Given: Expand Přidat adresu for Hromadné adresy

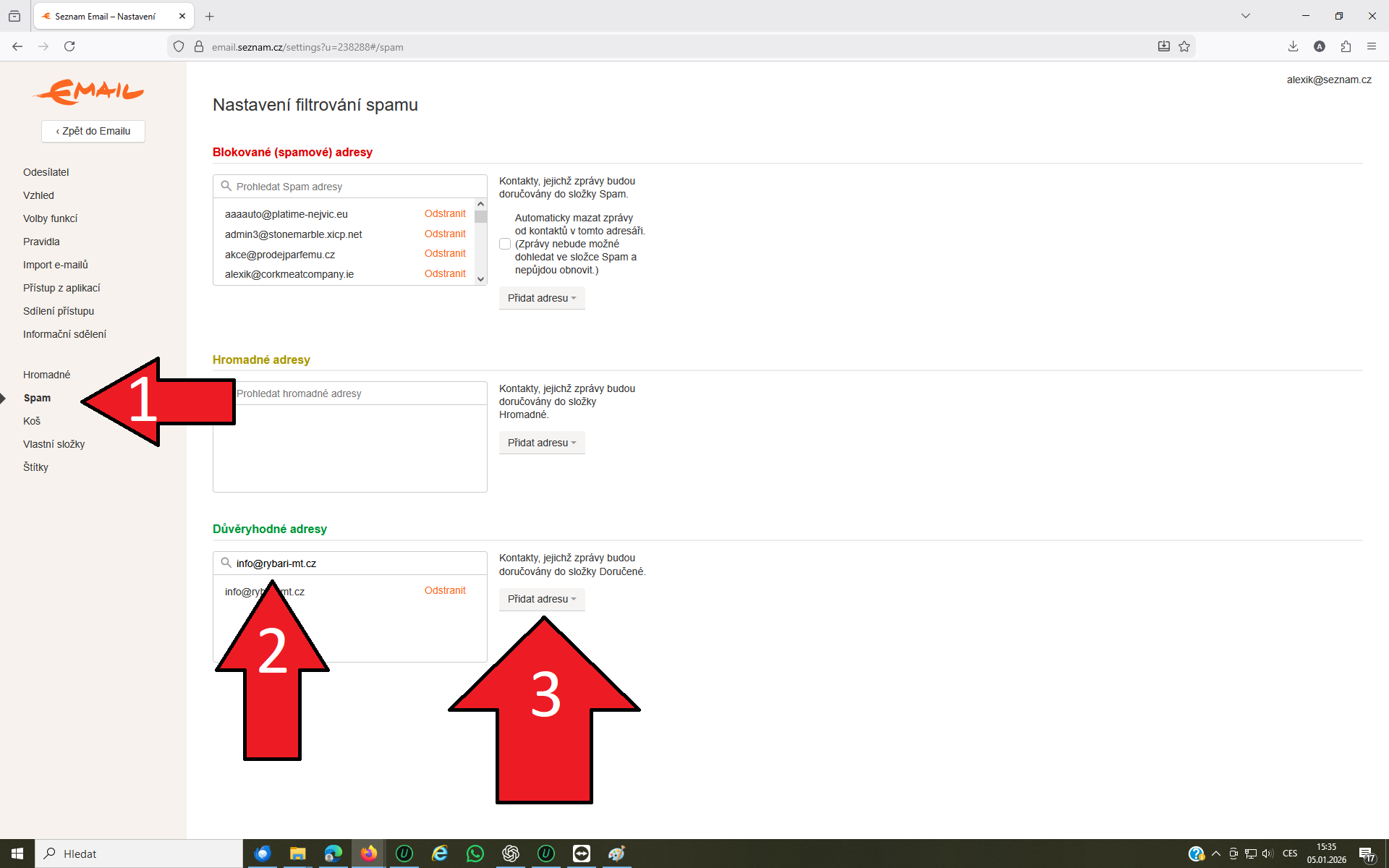Looking at the screenshot, I should pyautogui.click(x=541, y=443).
